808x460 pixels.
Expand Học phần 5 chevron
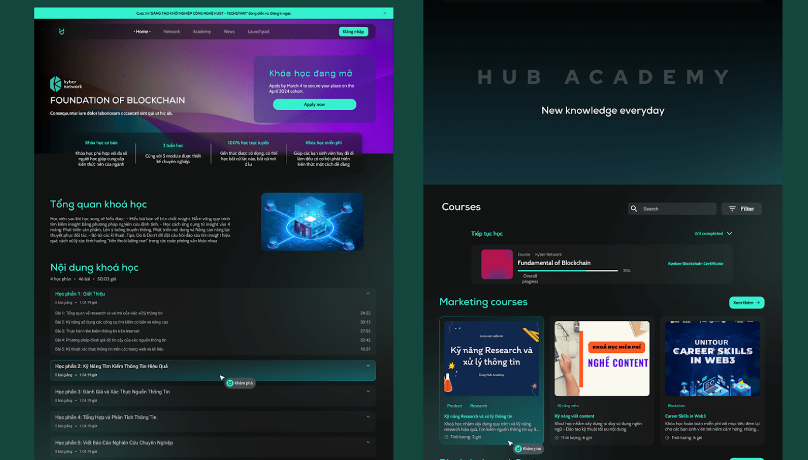pos(368,442)
